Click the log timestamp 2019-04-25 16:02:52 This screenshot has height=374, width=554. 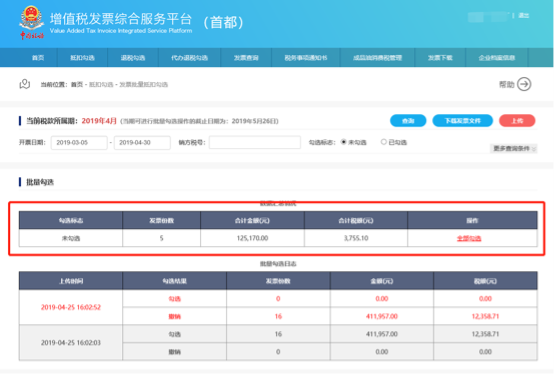click(71, 307)
